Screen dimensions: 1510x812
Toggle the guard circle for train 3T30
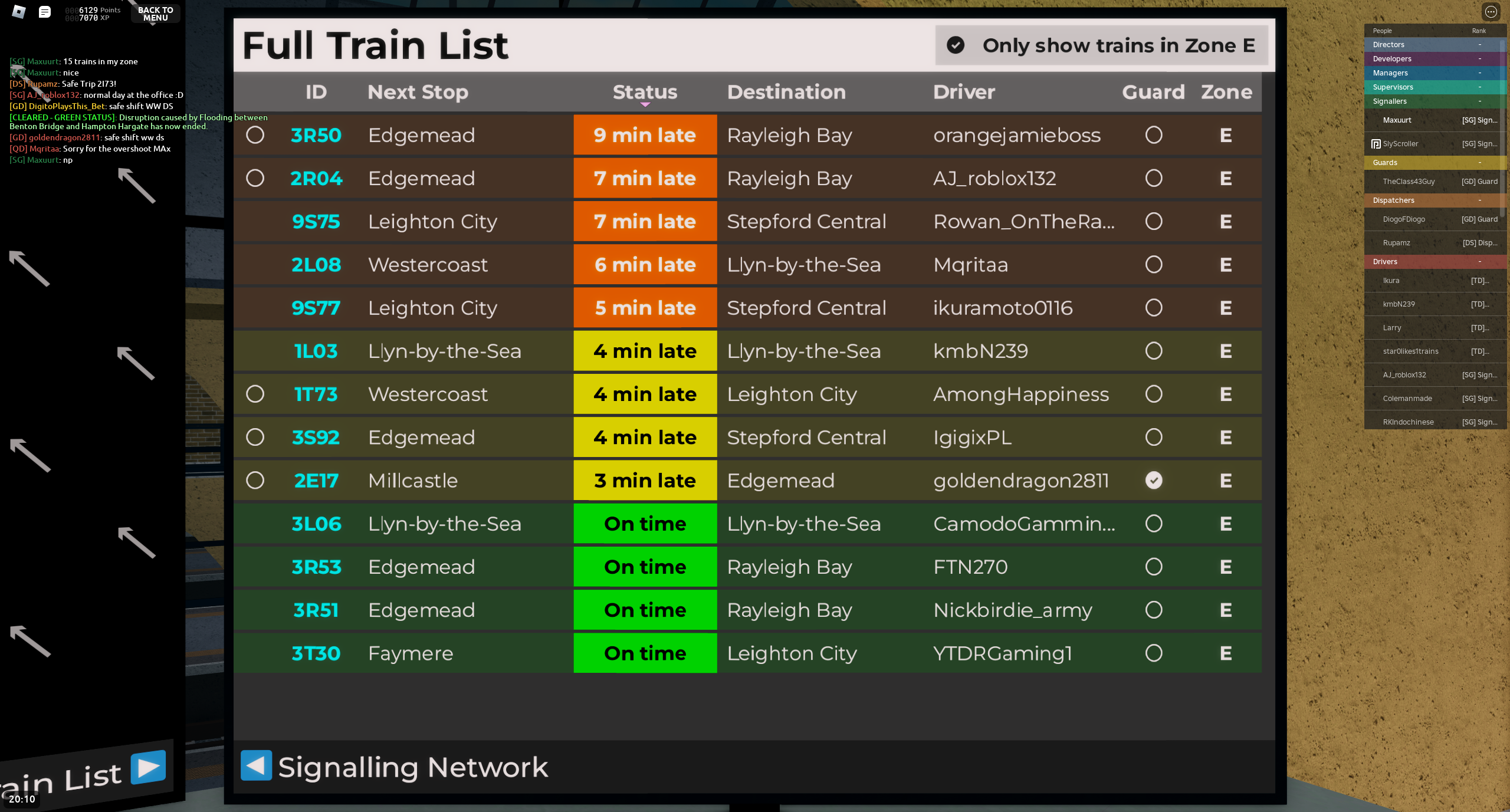click(x=1153, y=653)
